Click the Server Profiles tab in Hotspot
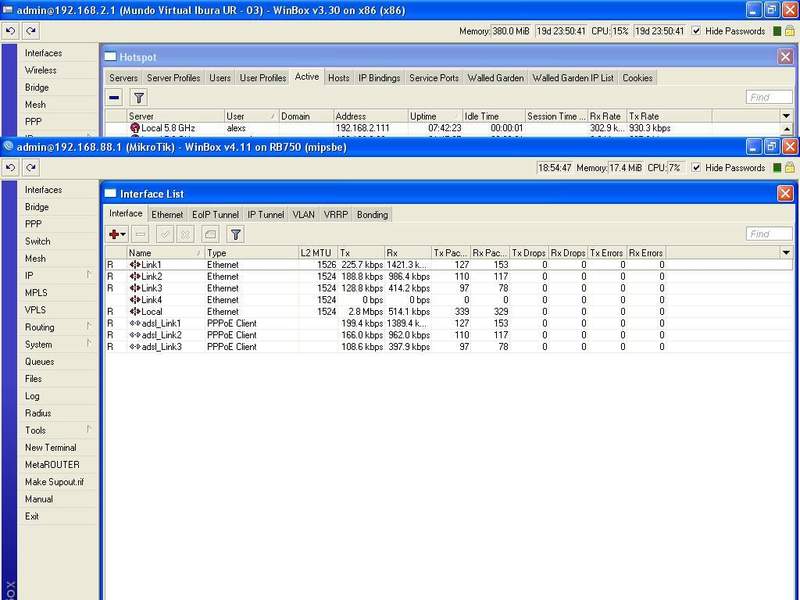800x600 pixels. (x=173, y=78)
